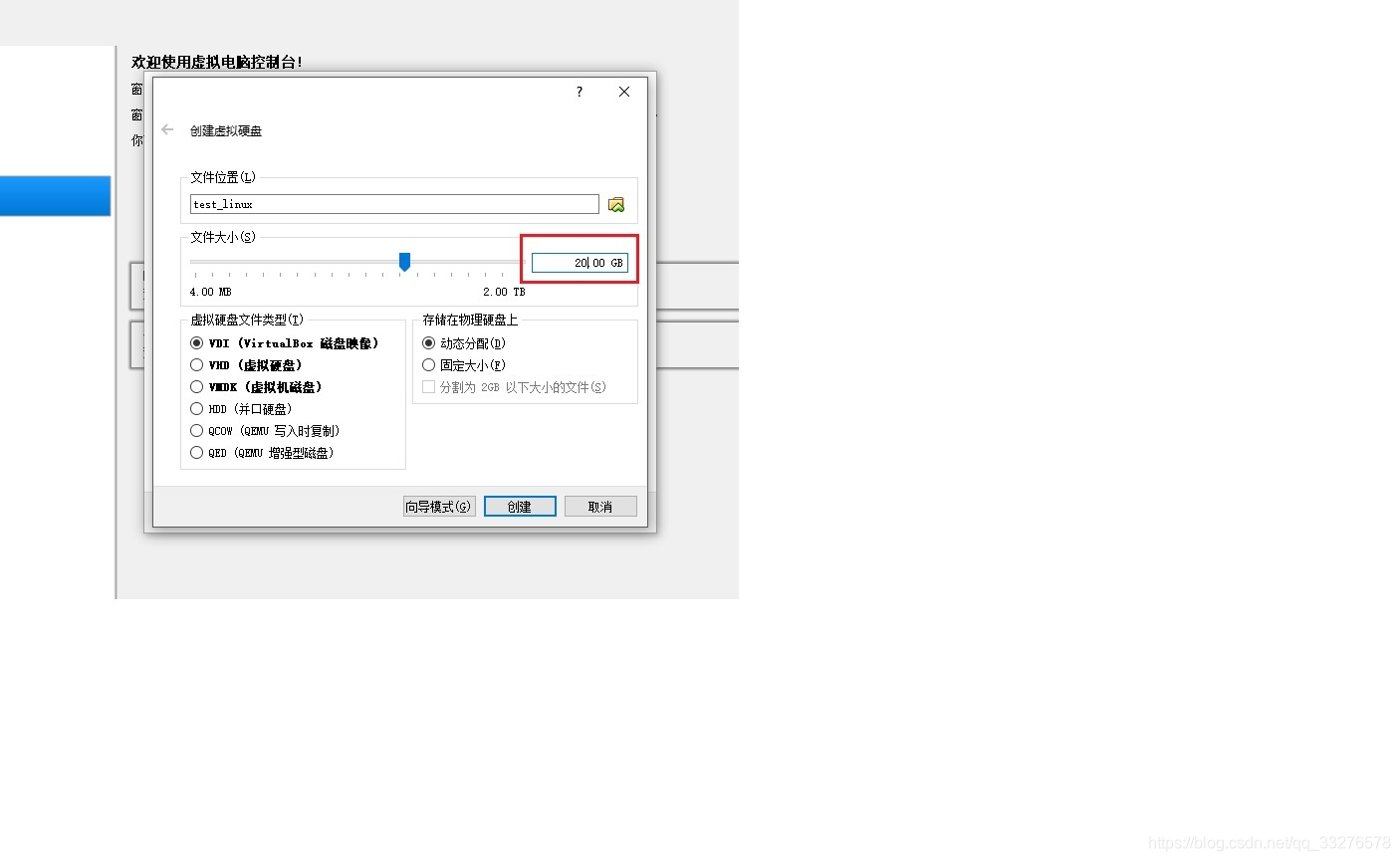Screen dimensions: 1400x861
Task: Click the 文件大小(S) group label
Action: (223, 237)
